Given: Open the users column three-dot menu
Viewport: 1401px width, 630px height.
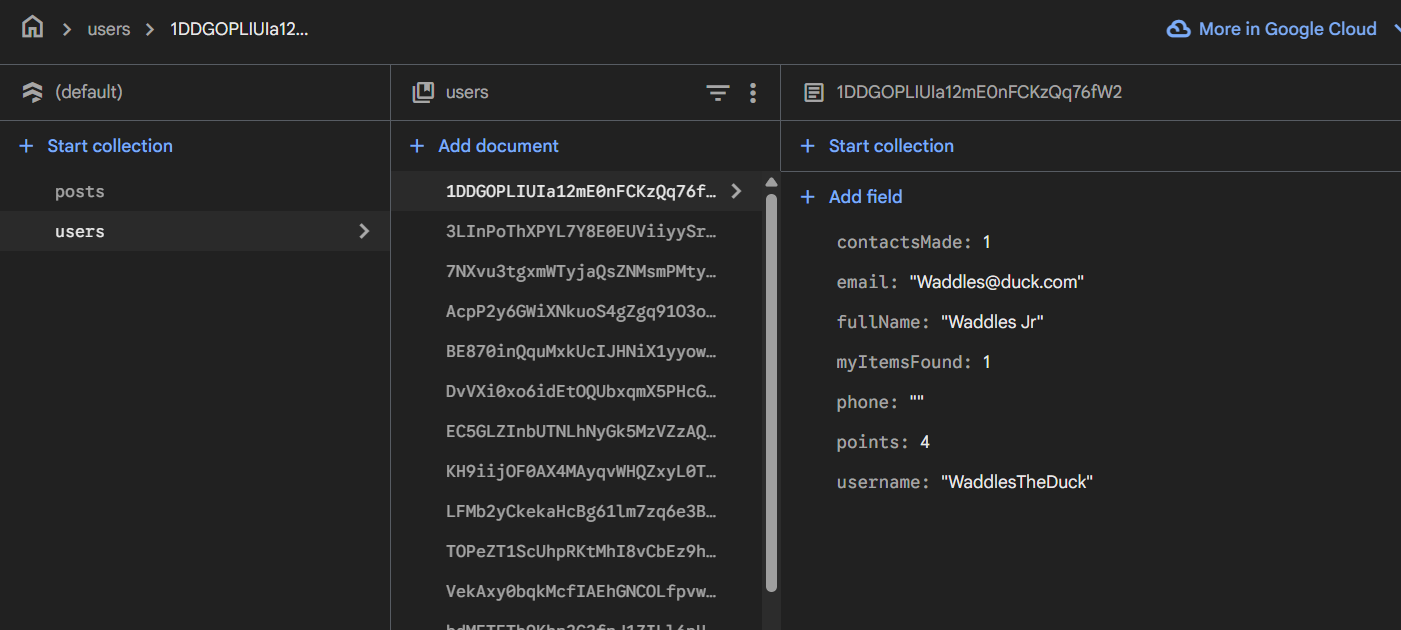Looking at the screenshot, I should pyautogui.click(x=753, y=93).
